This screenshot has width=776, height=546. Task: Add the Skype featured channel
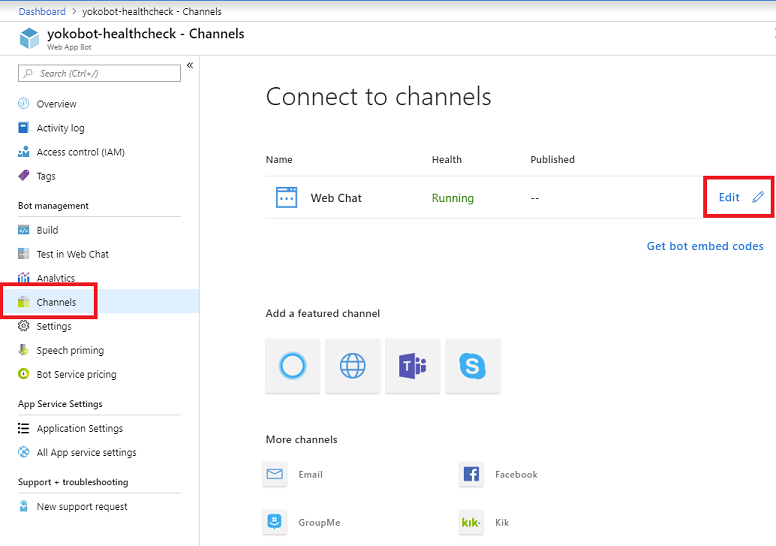pyautogui.click(x=473, y=366)
